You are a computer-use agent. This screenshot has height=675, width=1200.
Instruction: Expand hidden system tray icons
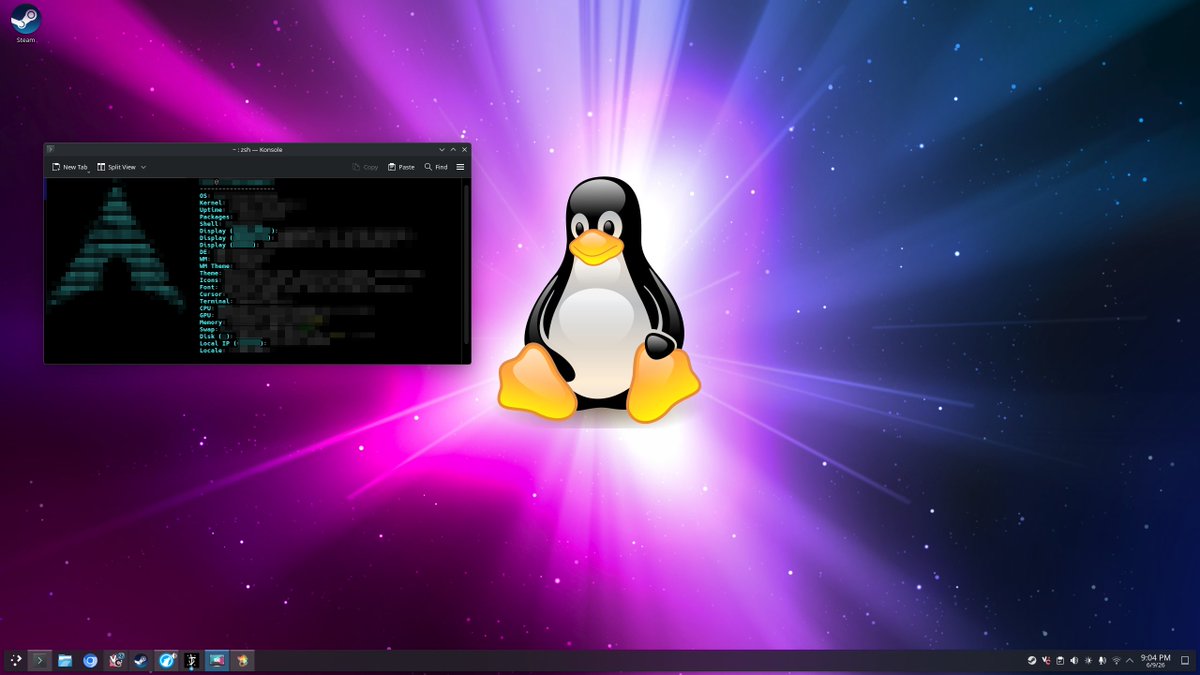1130,661
